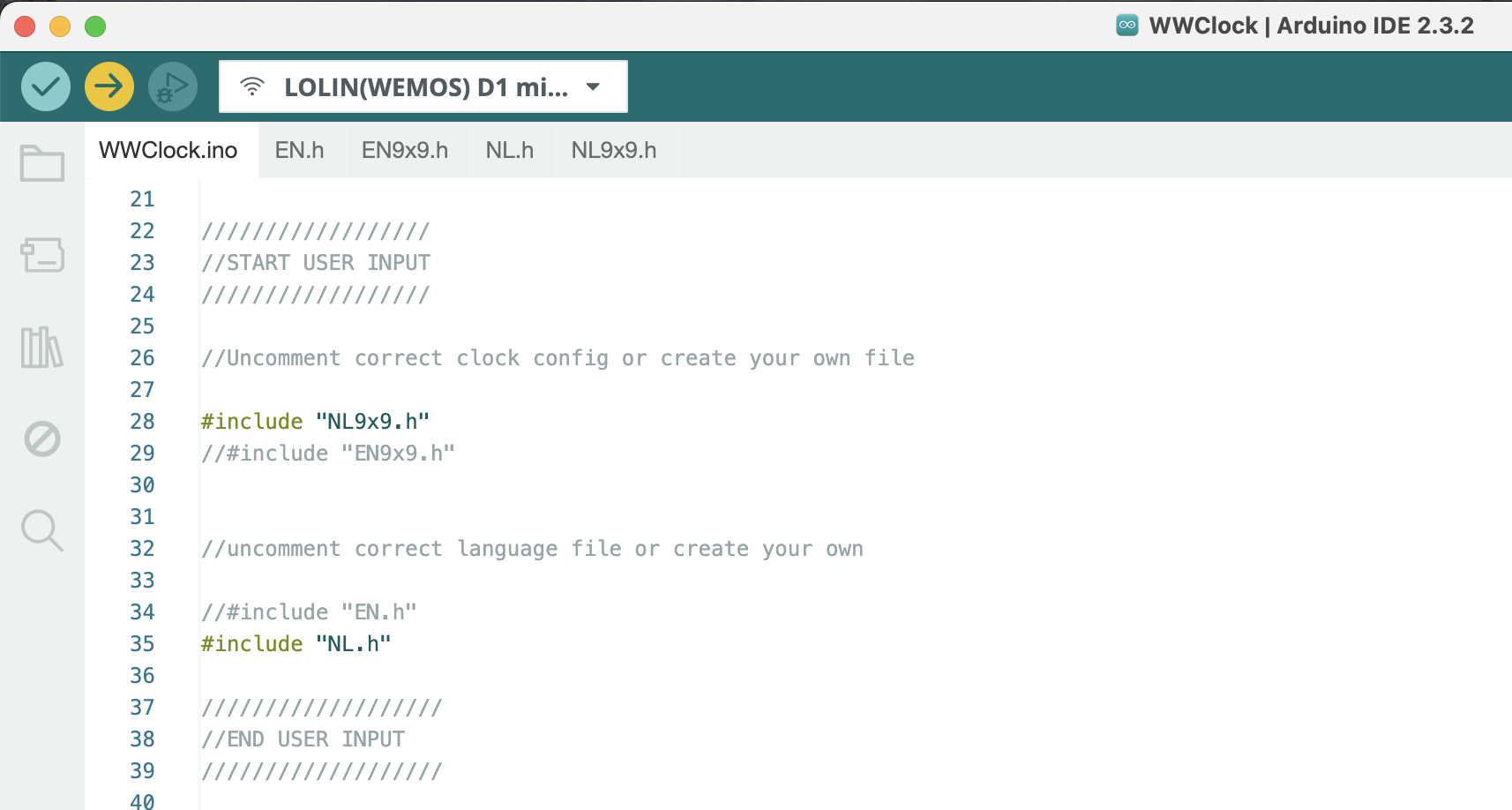Click the #include "NL.h" line
Screen dimensions: 1512x810
click(296, 644)
